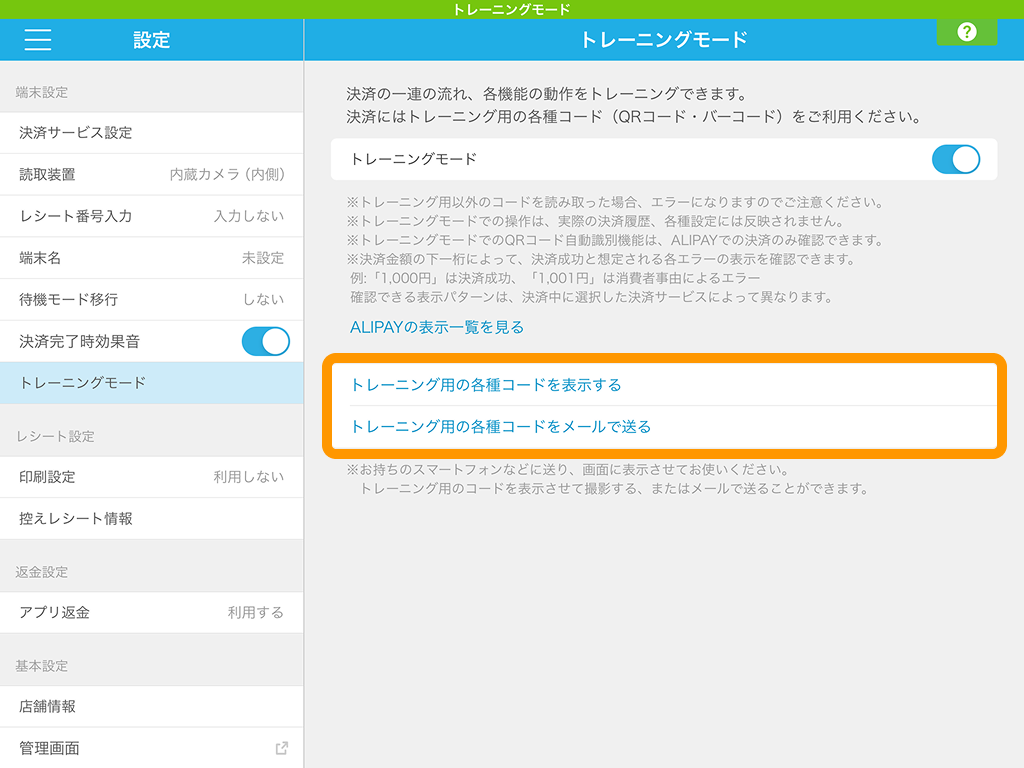Open the アプリ返金 refund setting

pos(151,612)
